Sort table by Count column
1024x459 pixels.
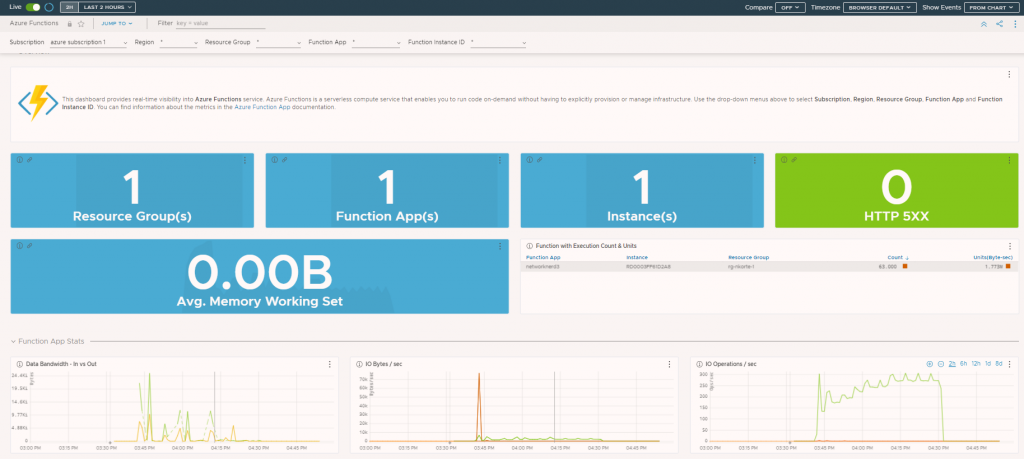point(897,257)
